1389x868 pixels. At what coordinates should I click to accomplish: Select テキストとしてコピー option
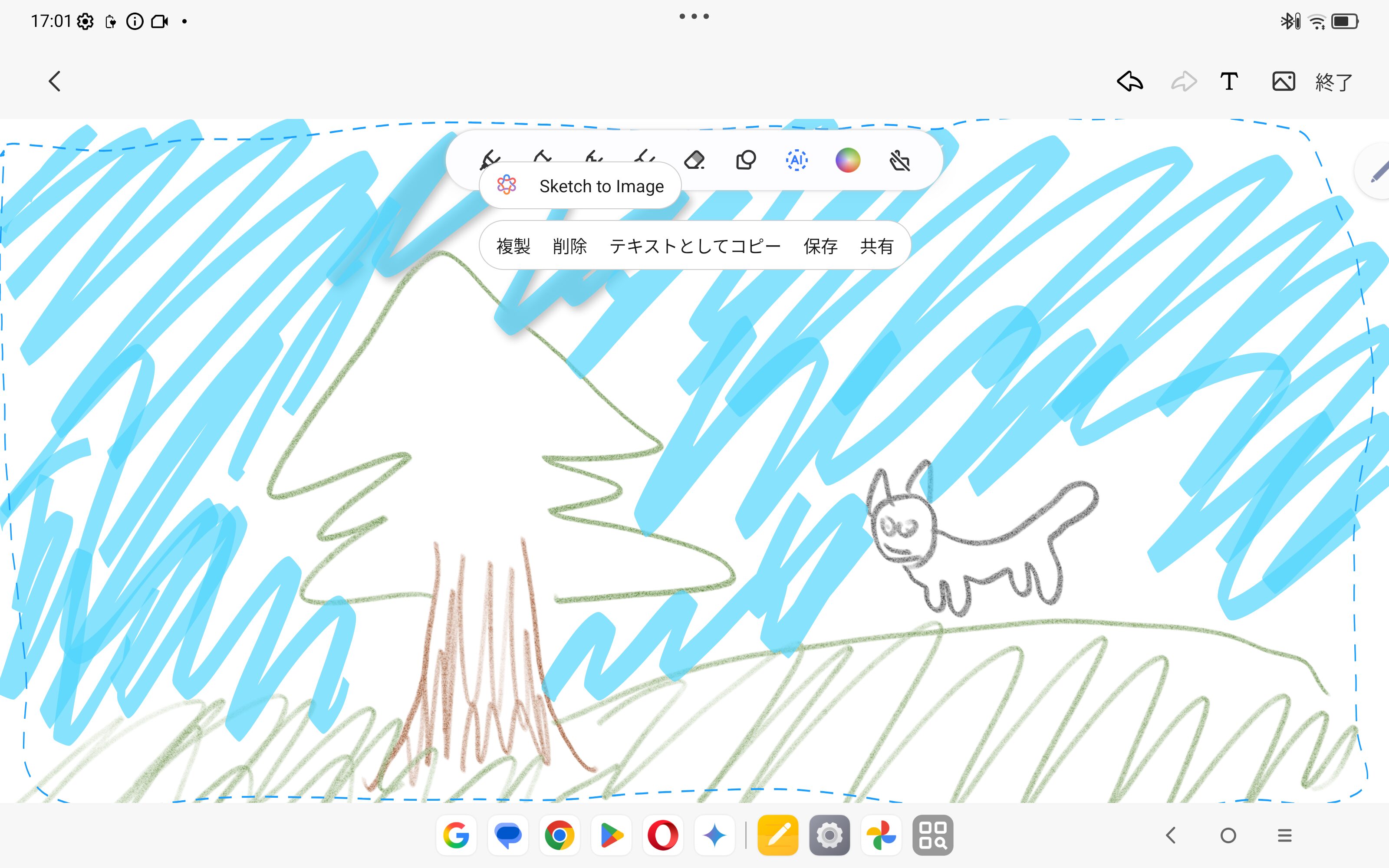695,246
